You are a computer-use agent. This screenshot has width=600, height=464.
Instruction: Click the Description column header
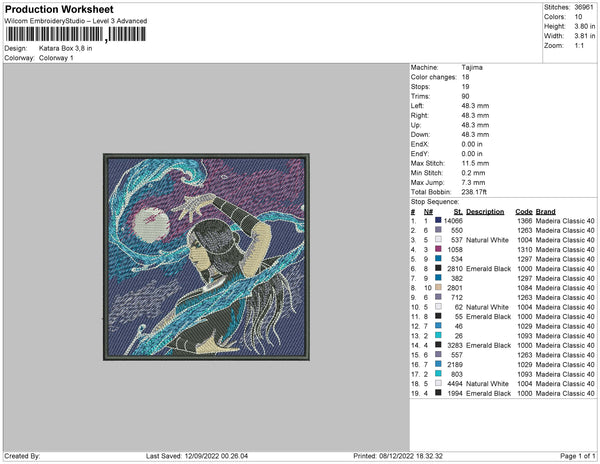point(485,212)
